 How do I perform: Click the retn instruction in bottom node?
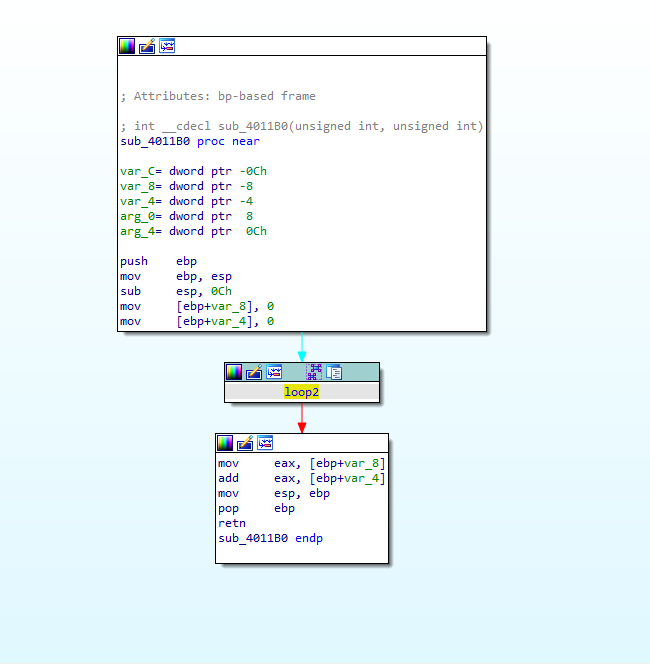point(231,523)
